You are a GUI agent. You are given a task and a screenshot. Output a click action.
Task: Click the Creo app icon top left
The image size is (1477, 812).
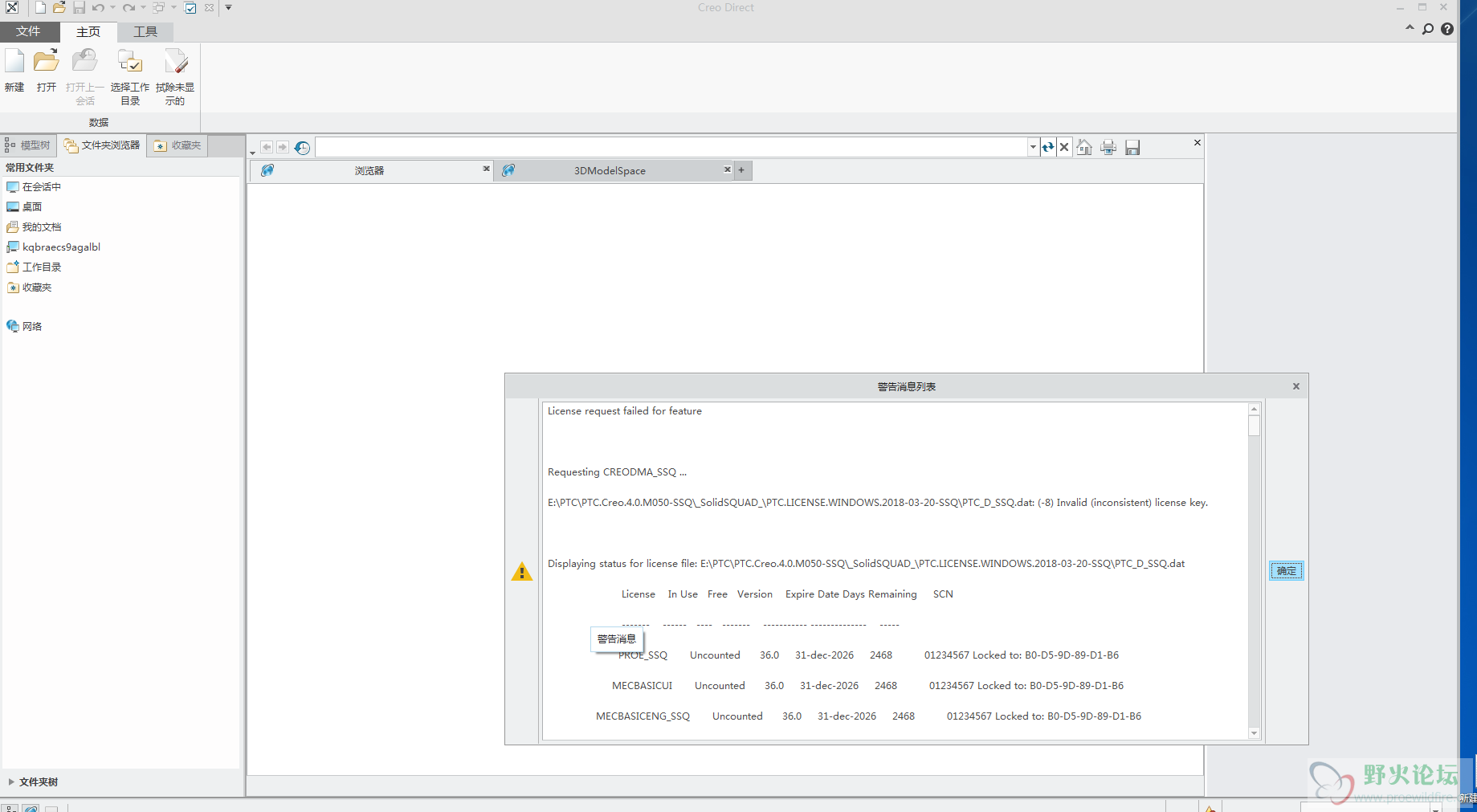click(12, 8)
